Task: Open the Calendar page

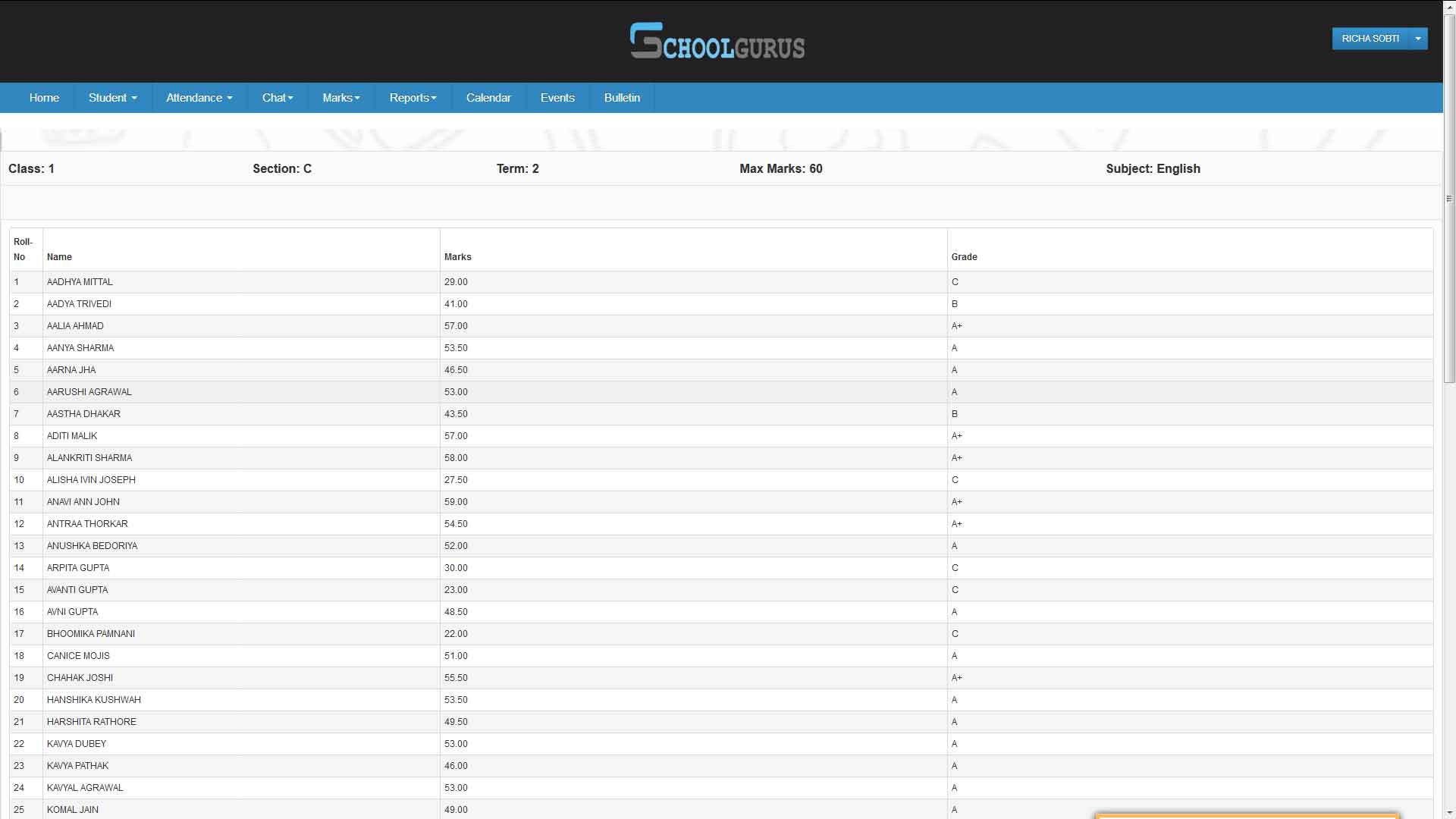Action: click(488, 98)
